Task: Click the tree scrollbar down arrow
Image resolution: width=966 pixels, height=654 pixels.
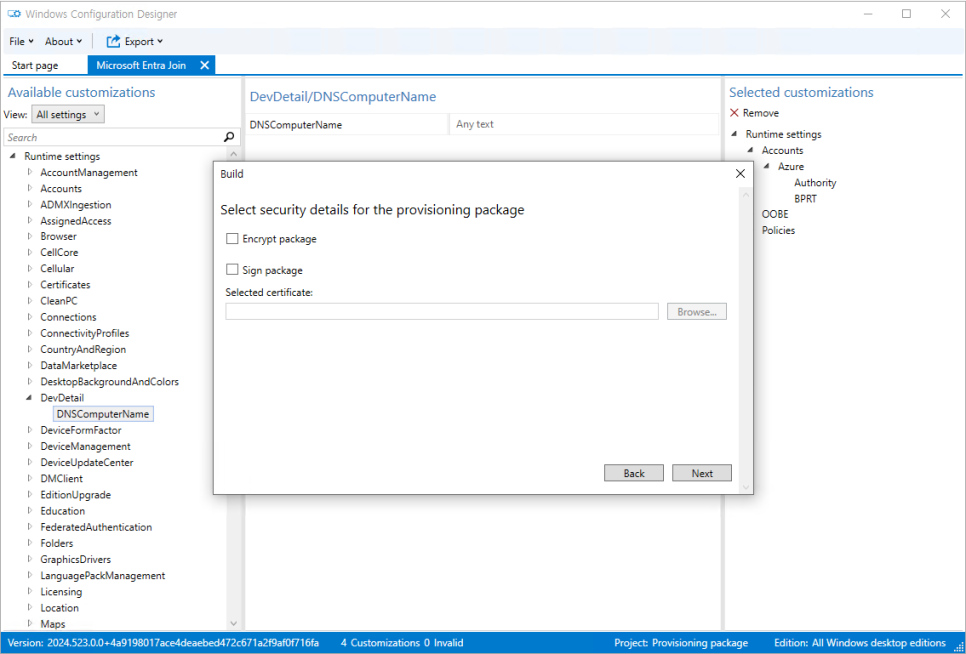Action: tap(233, 623)
